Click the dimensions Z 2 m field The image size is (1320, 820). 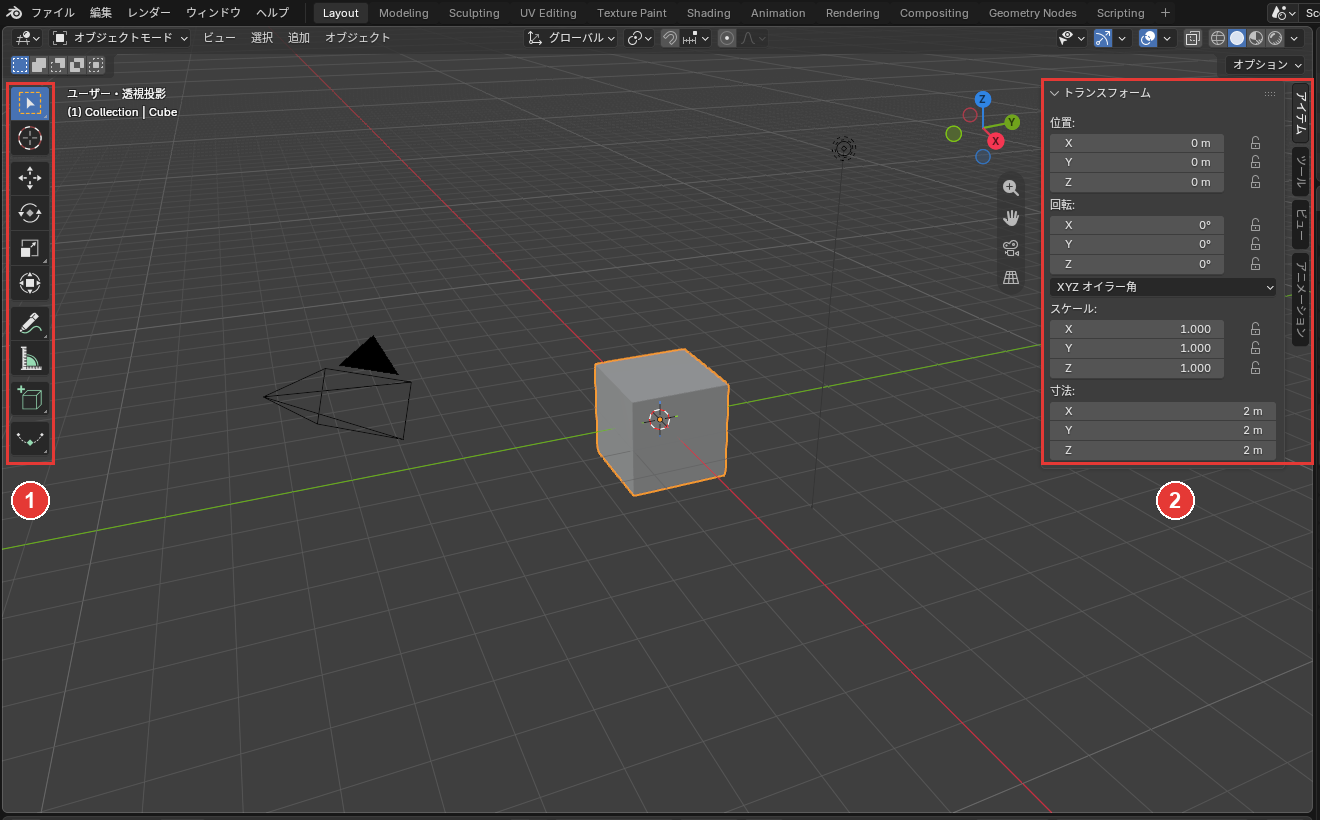[1163, 450]
